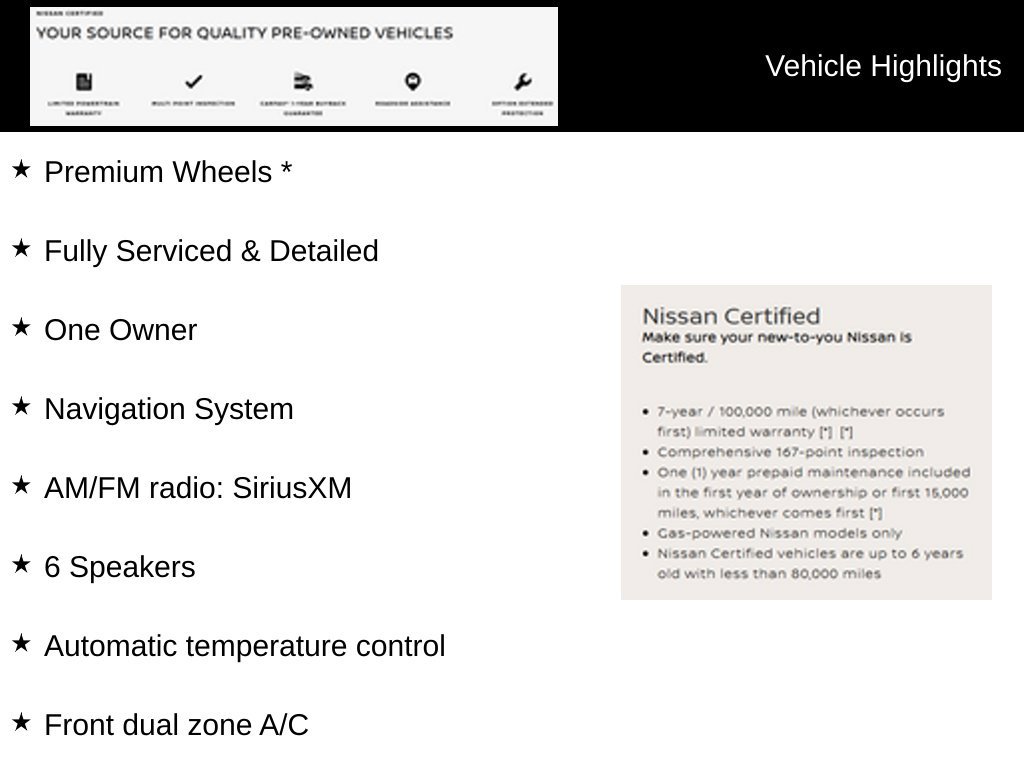Viewport: 1024px width, 768px height.
Task: Click the '7-year / 100,000 mile' warranty bullet
Action: 801,422
